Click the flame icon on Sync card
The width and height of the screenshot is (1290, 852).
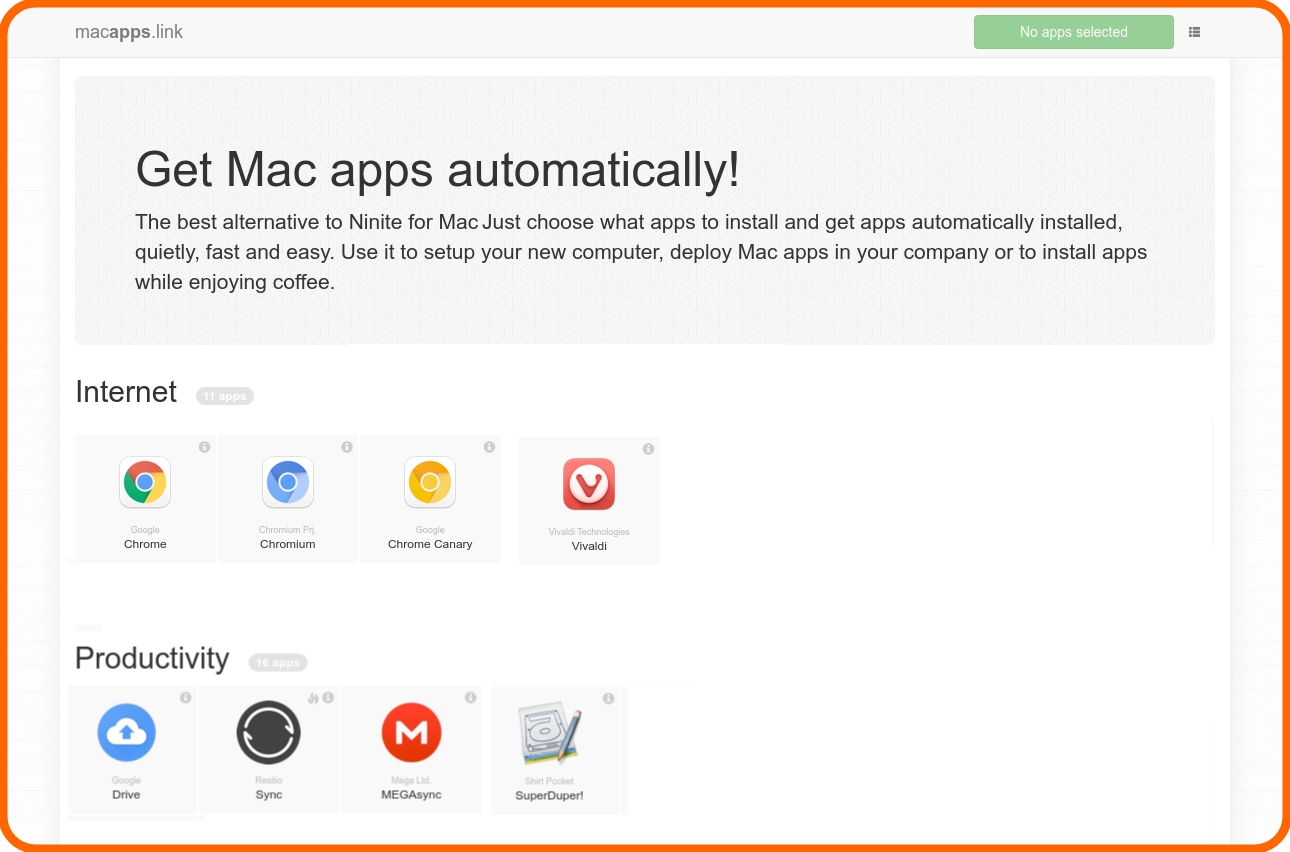(x=314, y=697)
